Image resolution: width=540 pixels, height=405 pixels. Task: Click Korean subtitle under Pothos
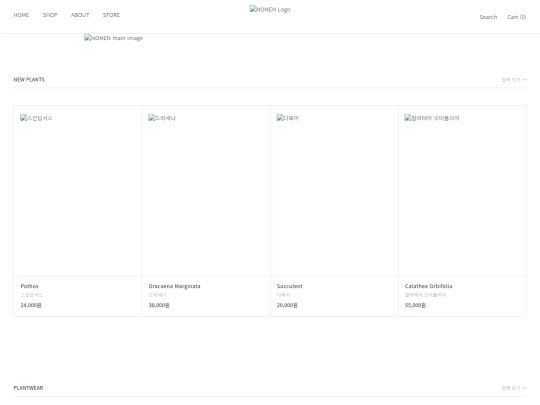pos(31,295)
